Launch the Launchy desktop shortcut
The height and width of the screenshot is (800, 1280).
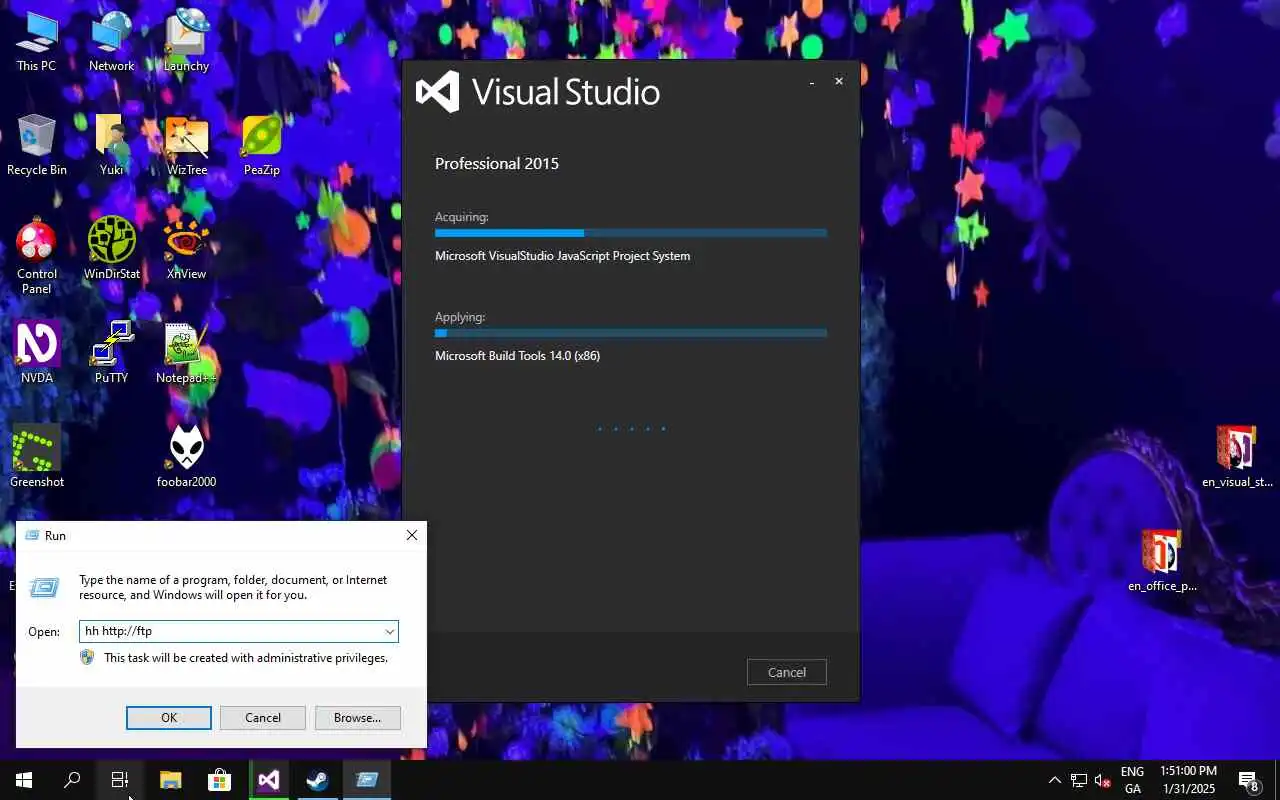click(x=186, y=42)
